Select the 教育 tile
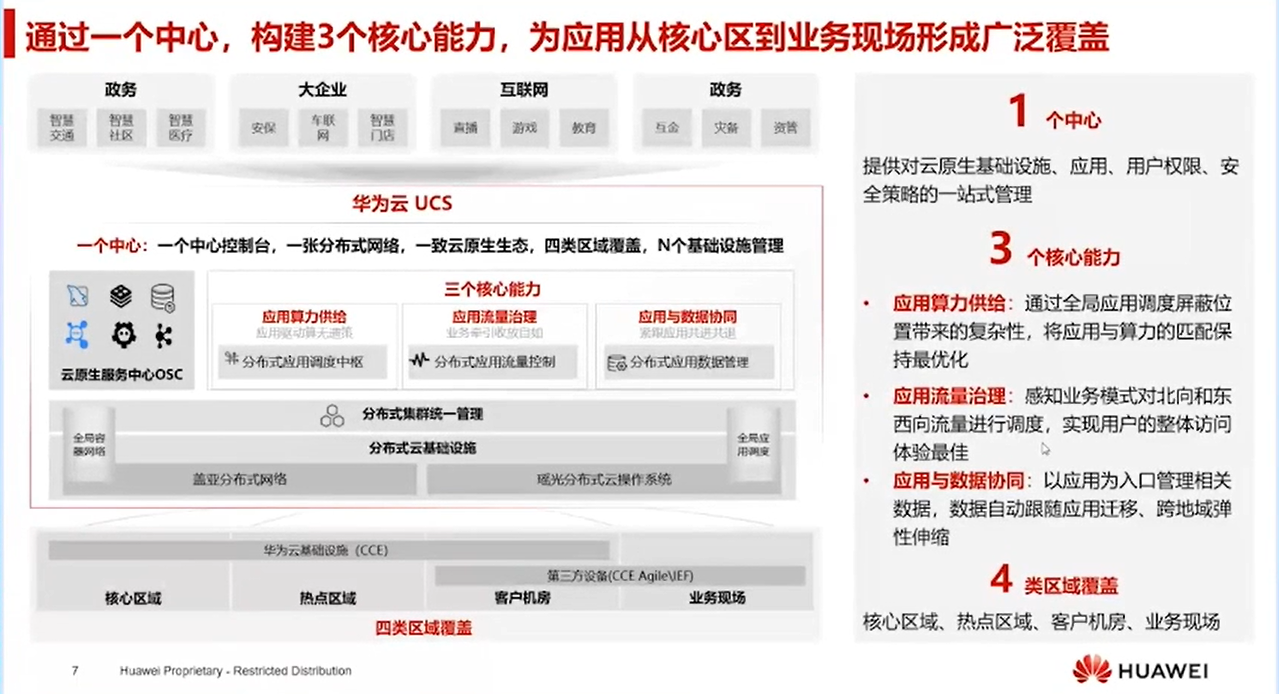Viewport: 1279px width, 694px height. click(x=584, y=128)
